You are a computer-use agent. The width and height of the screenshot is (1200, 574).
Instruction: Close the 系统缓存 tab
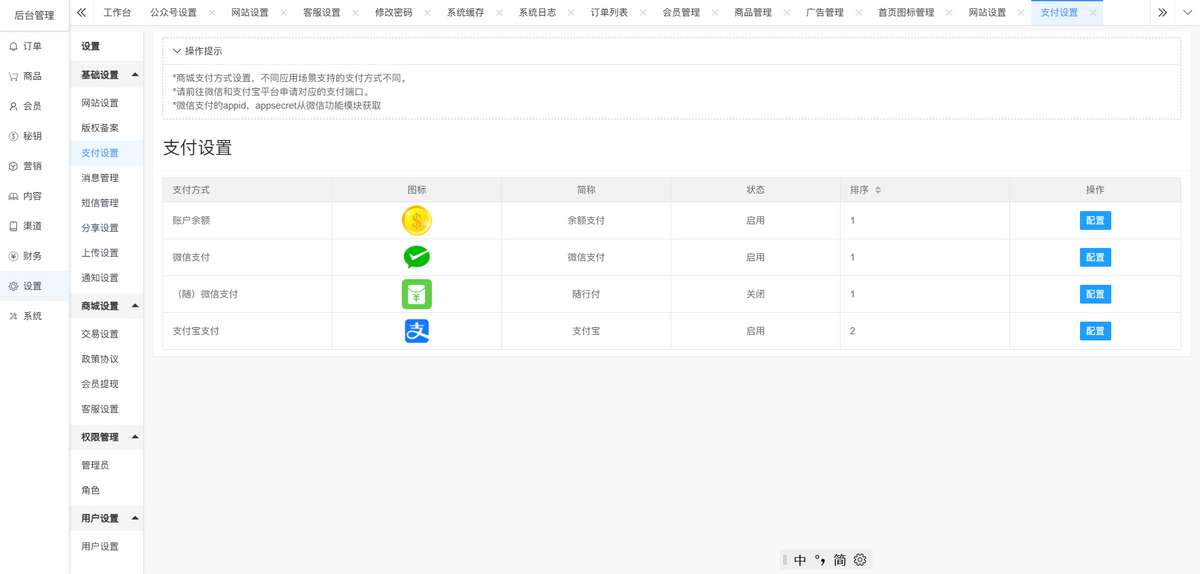[500, 13]
